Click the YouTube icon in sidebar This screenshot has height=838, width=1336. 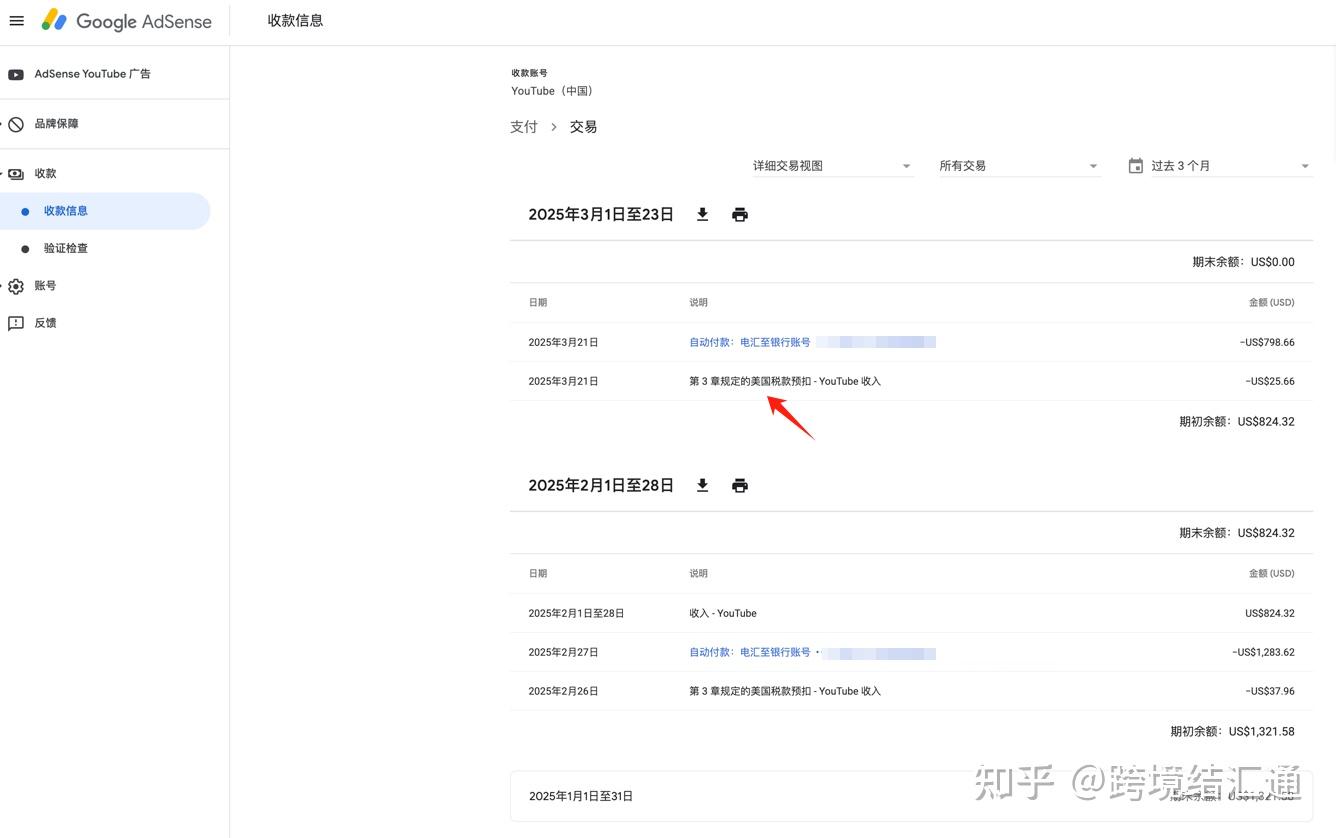click(x=16, y=74)
